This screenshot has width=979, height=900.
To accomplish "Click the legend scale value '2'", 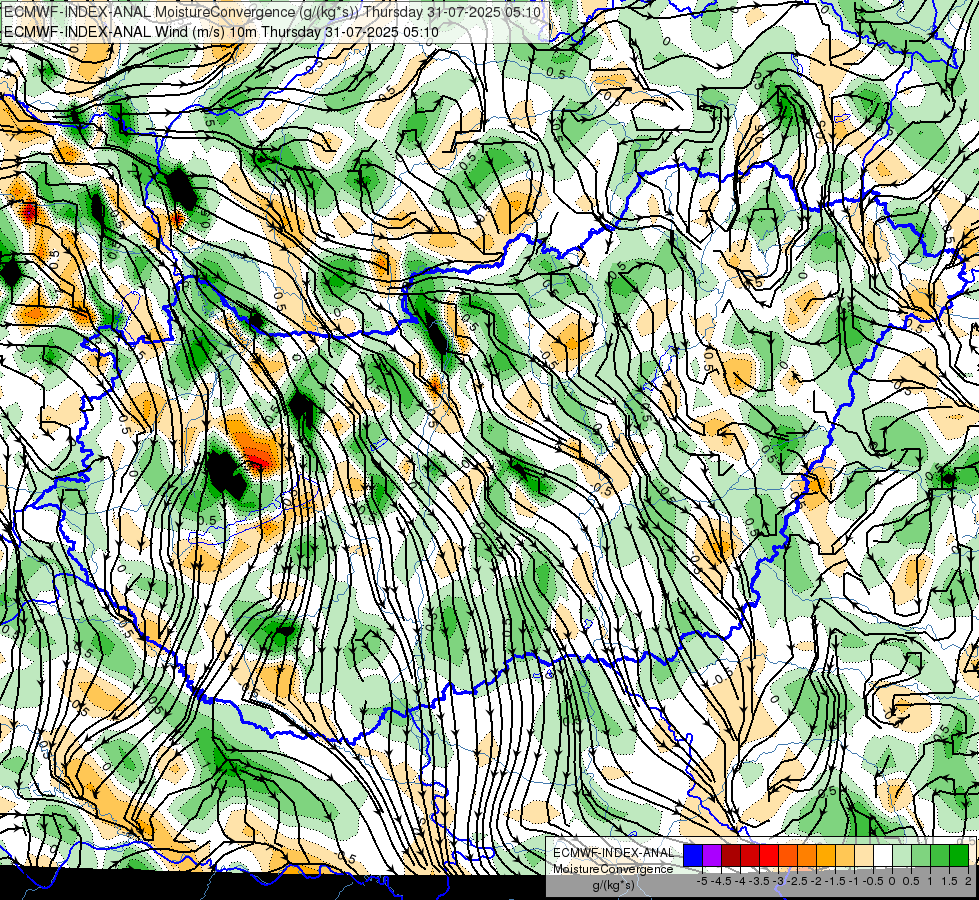I will [x=968, y=881].
